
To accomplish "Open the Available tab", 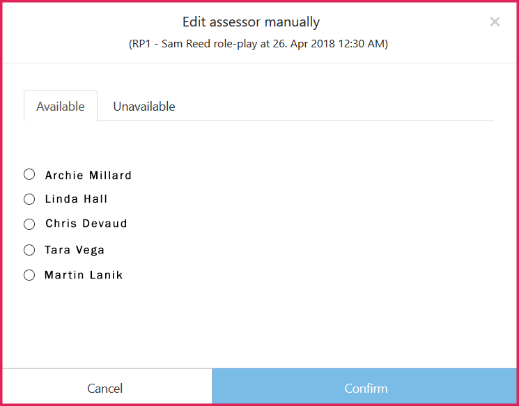I will [60, 106].
